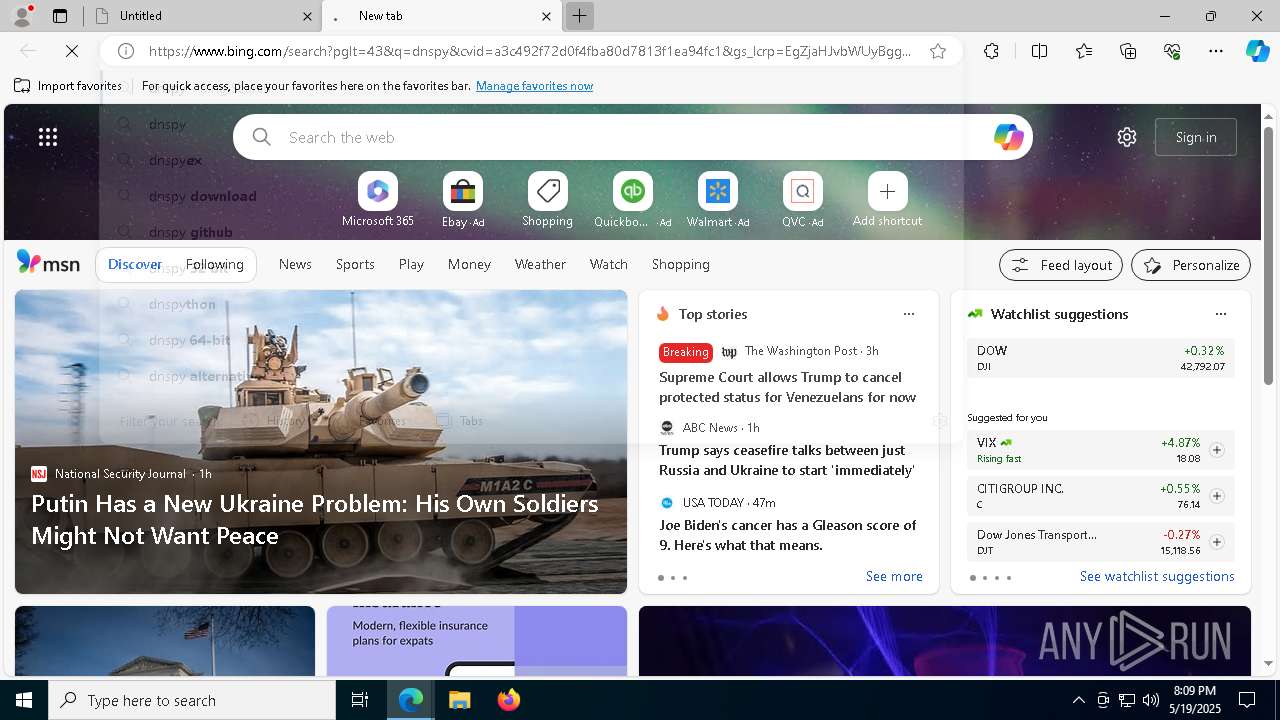Click the Sign in button

click(1196, 137)
